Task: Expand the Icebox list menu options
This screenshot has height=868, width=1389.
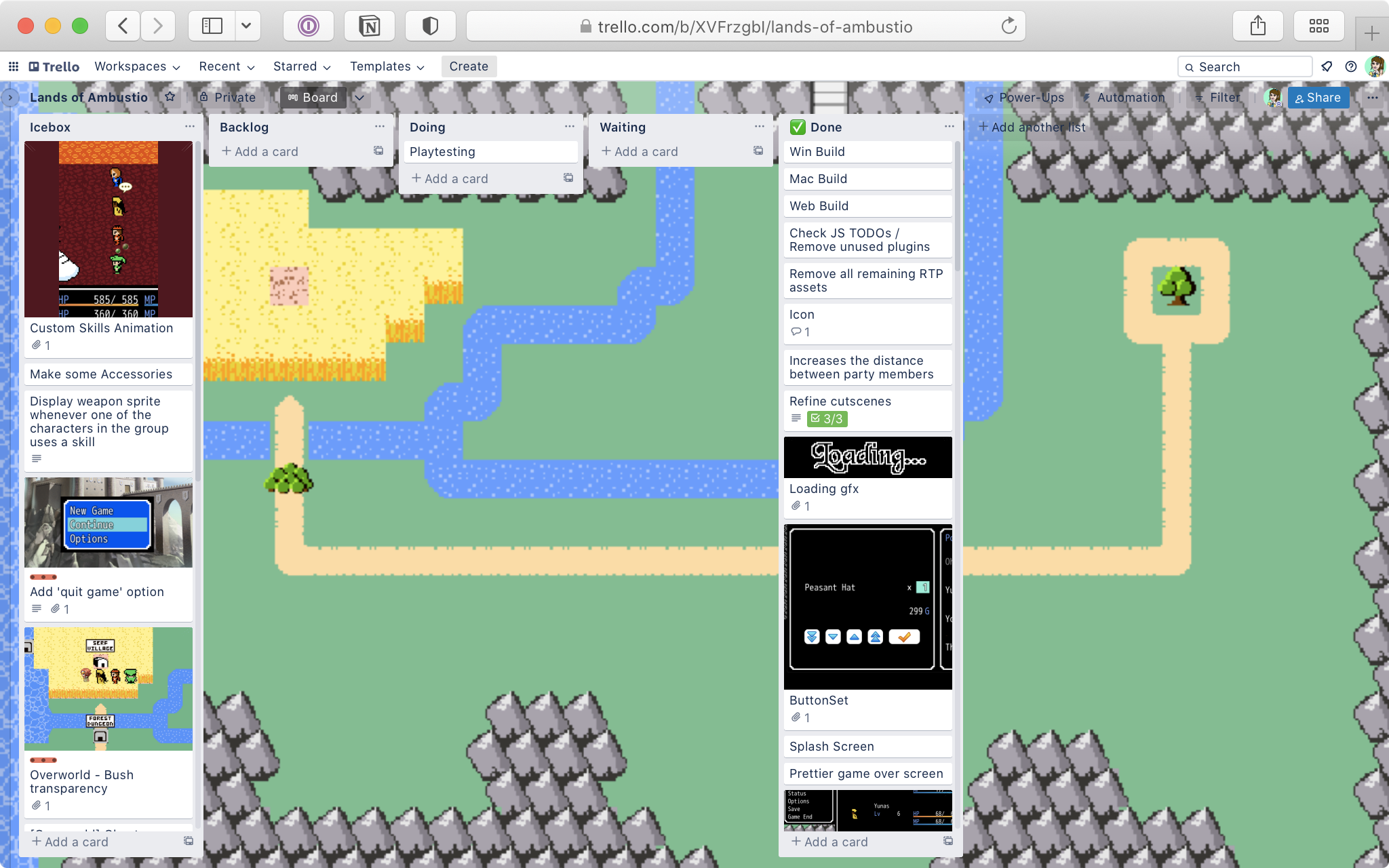Action: click(x=189, y=126)
